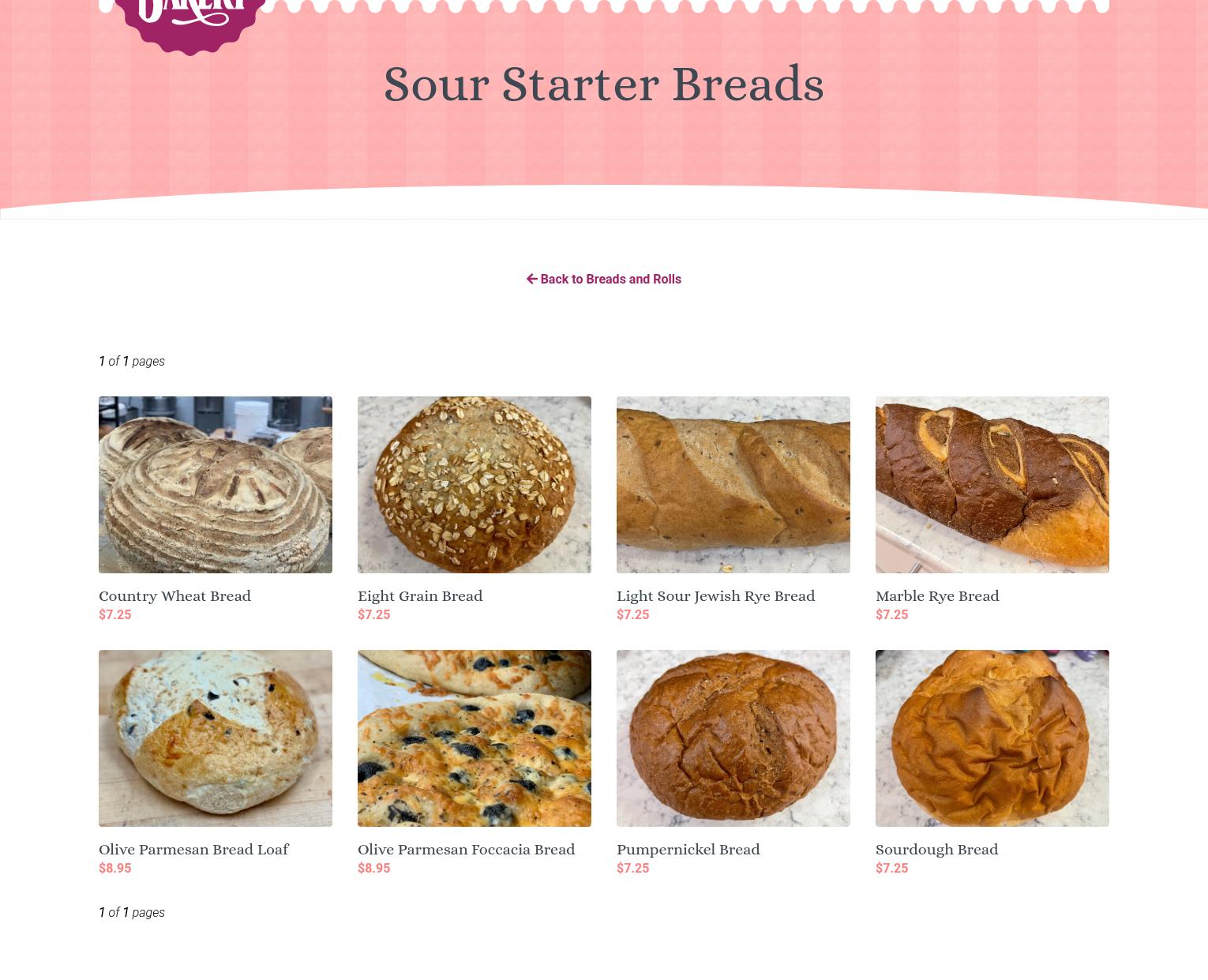Click the top page count indicator

point(132,361)
